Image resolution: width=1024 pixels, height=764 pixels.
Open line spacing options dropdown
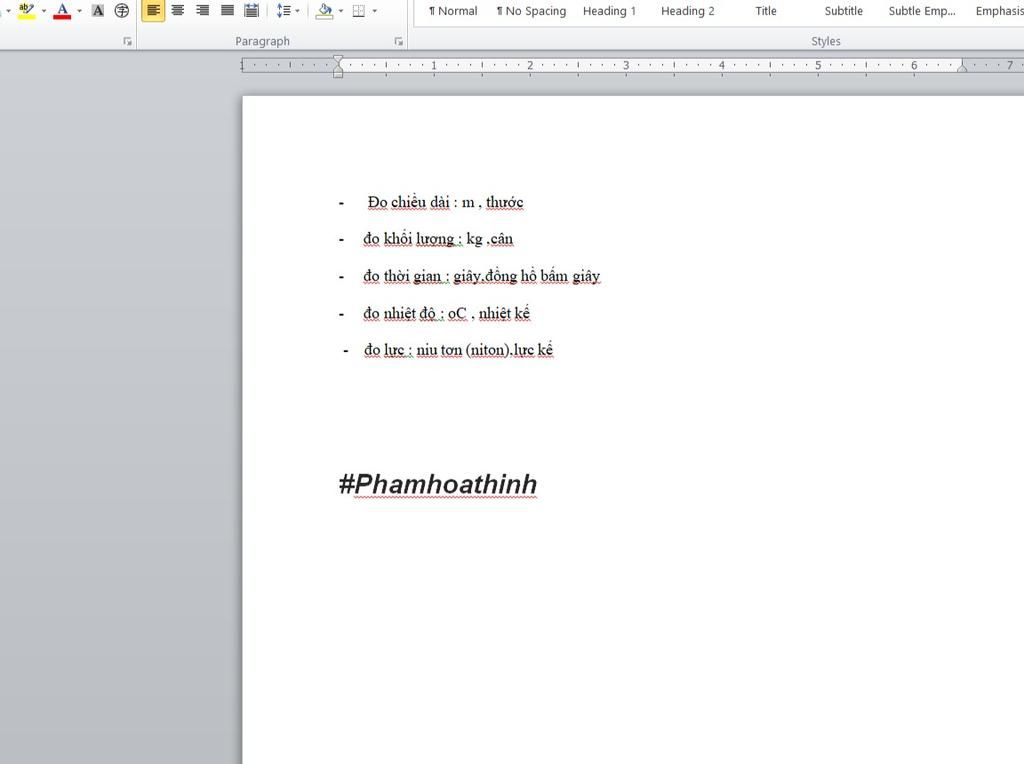tap(287, 11)
